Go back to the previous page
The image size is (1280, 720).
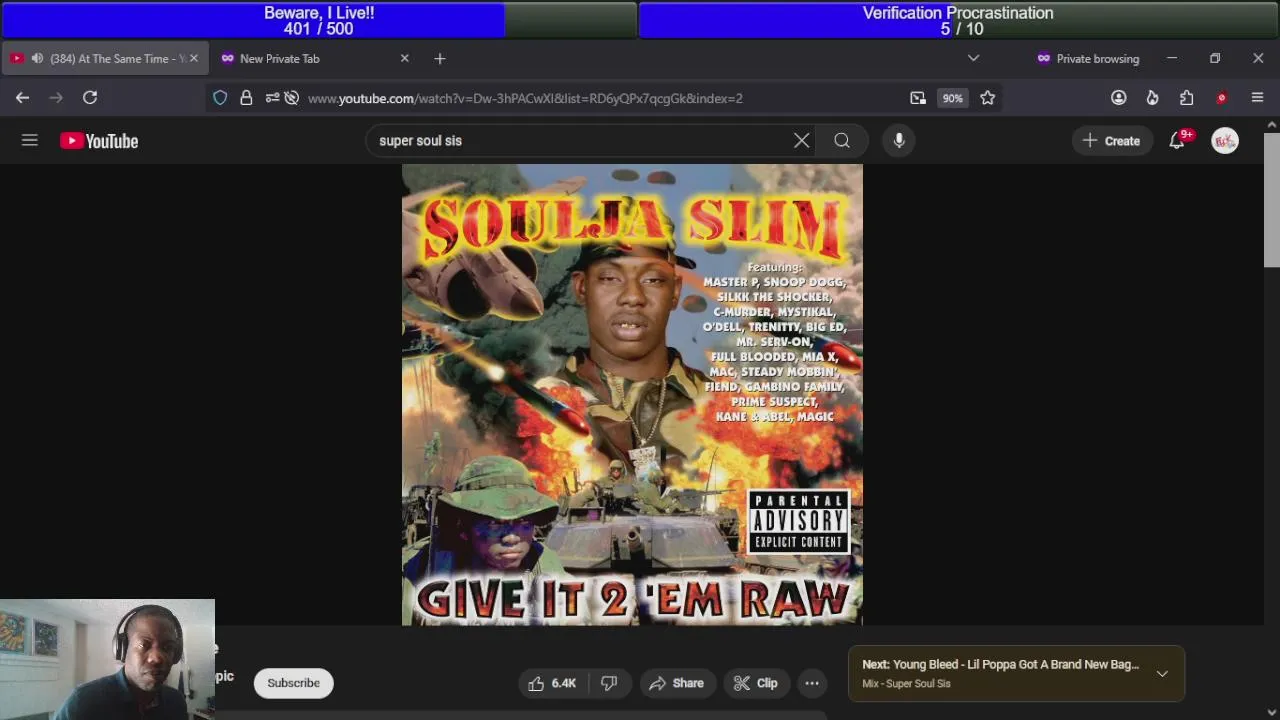click(x=22, y=97)
